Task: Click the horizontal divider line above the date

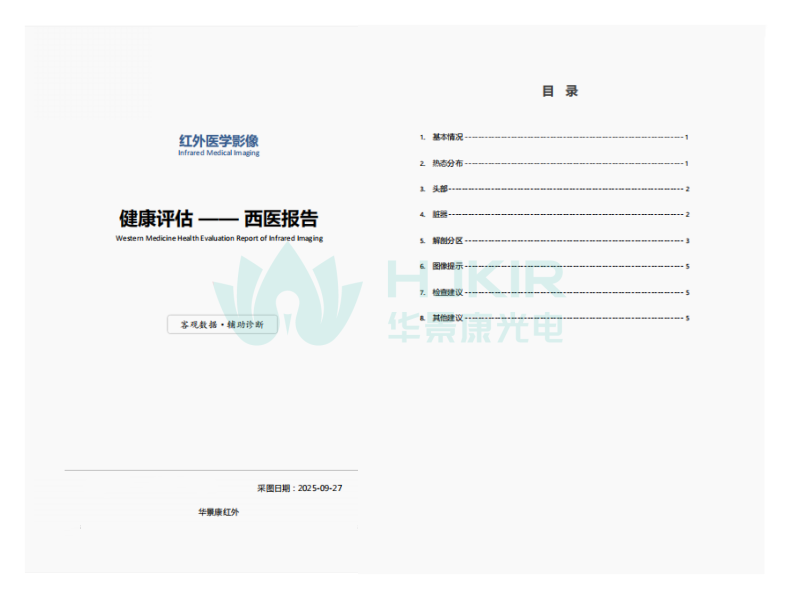Action: click(210, 470)
